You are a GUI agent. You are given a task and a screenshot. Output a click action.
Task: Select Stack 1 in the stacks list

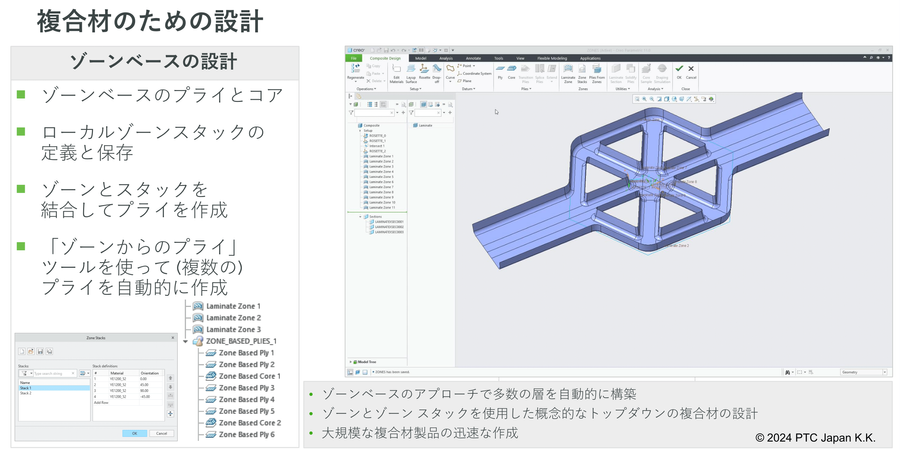click(28, 388)
